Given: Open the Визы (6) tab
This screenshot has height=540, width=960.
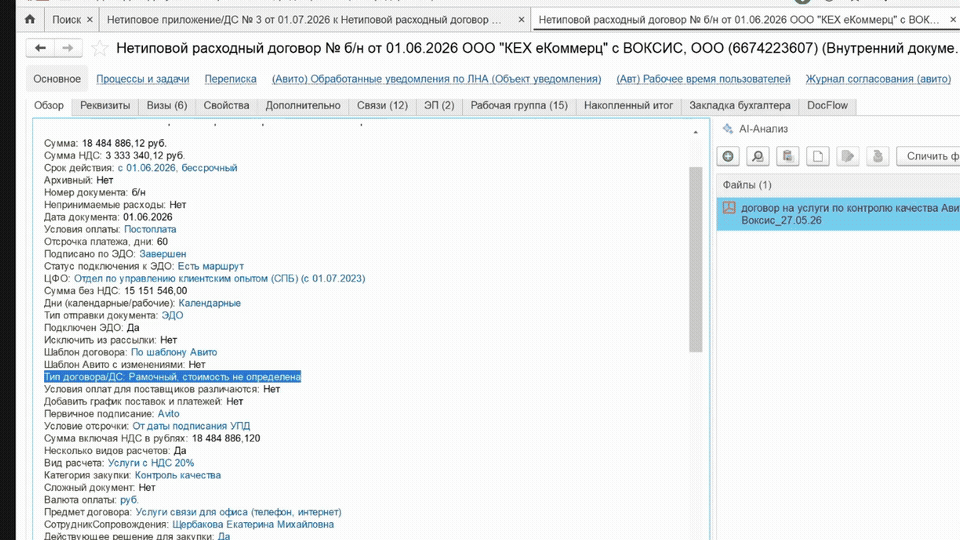Looking at the screenshot, I should click(167, 105).
